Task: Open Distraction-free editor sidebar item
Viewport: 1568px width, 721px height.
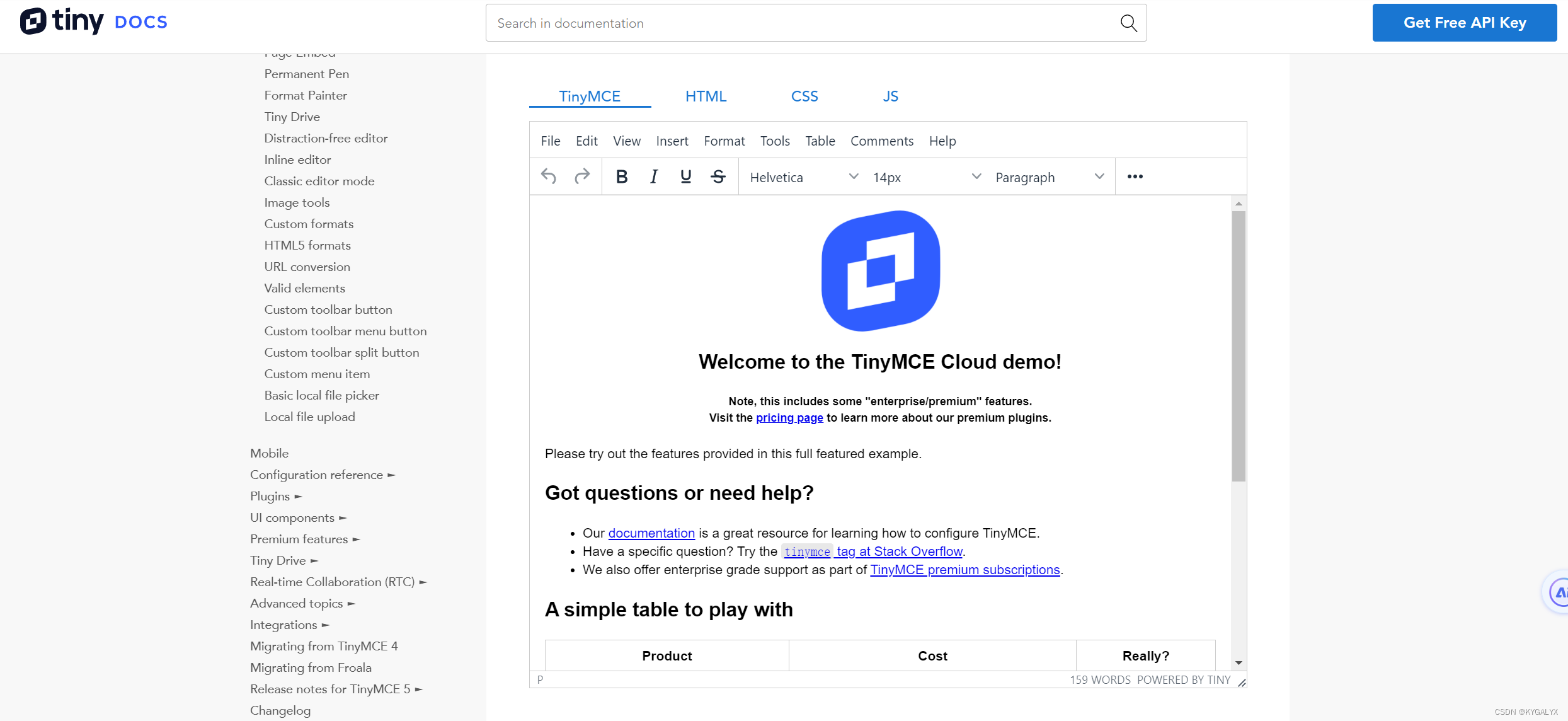Action: [326, 138]
